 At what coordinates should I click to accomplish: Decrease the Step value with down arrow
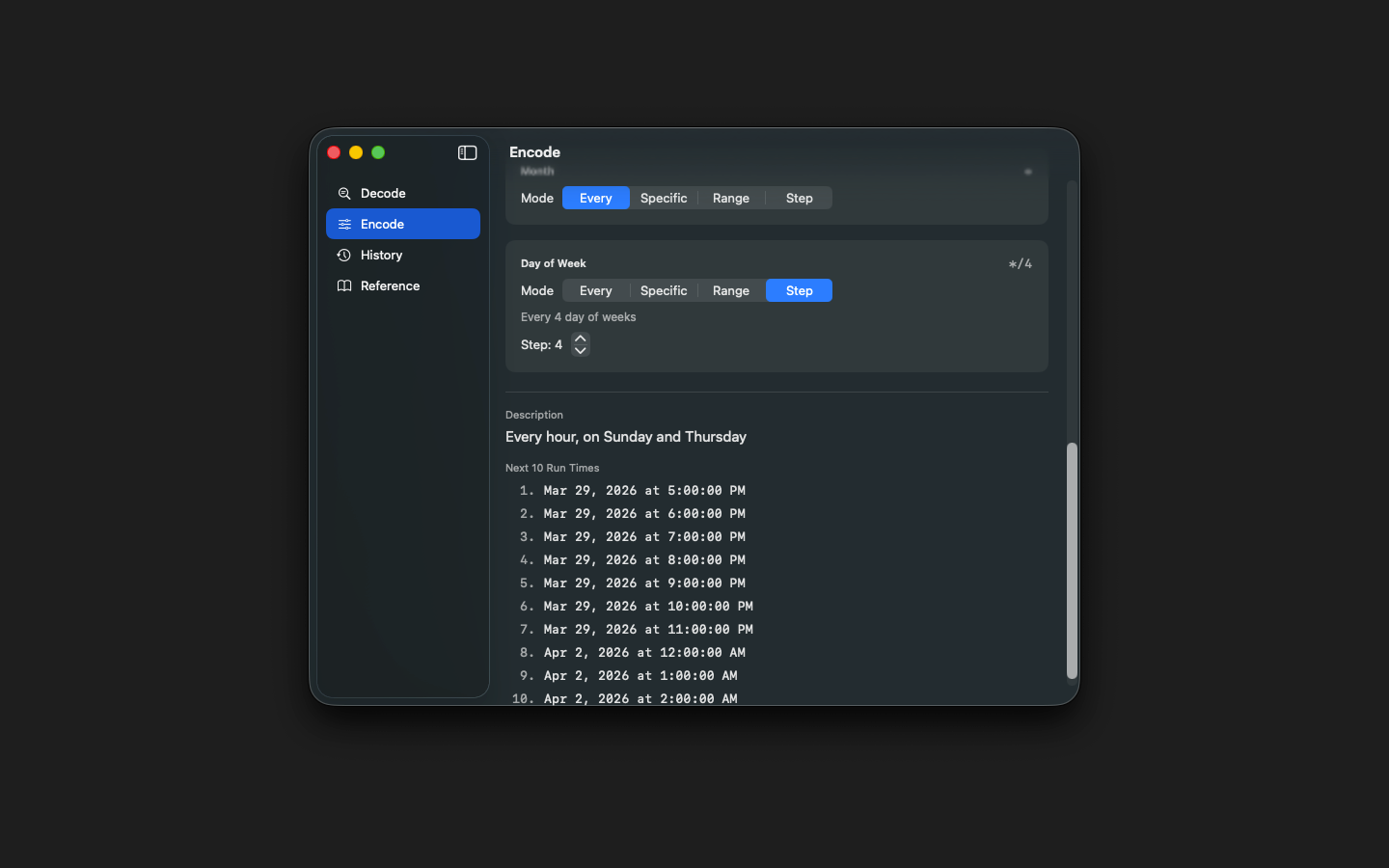point(581,350)
